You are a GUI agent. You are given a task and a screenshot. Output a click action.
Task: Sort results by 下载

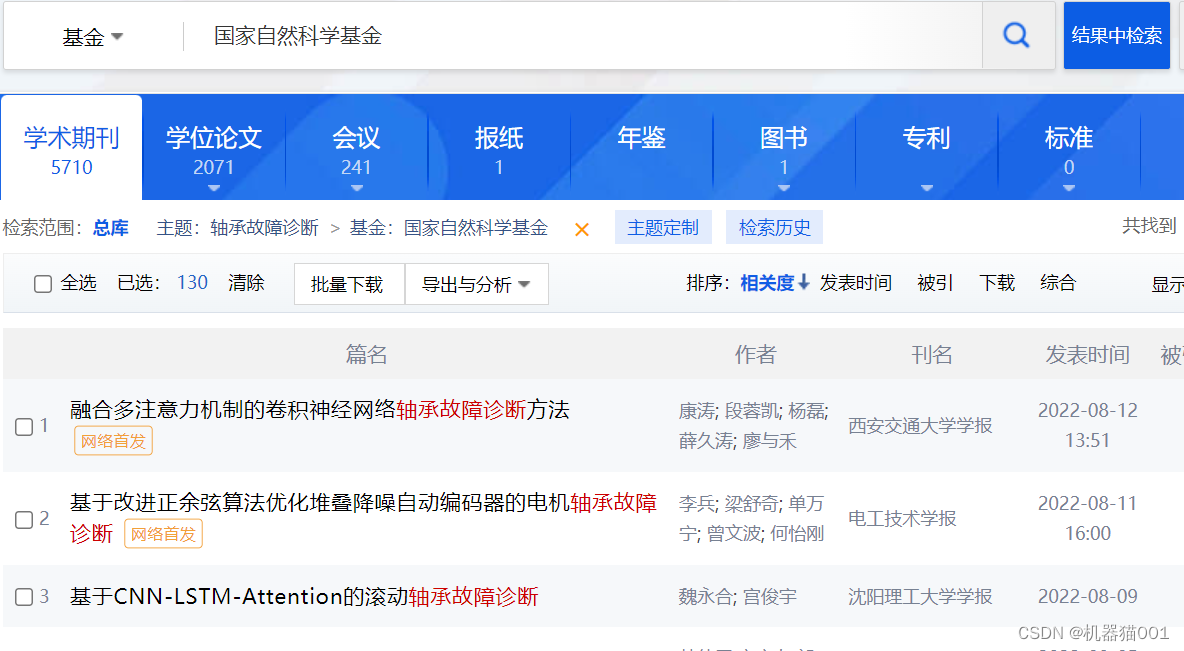tap(997, 283)
